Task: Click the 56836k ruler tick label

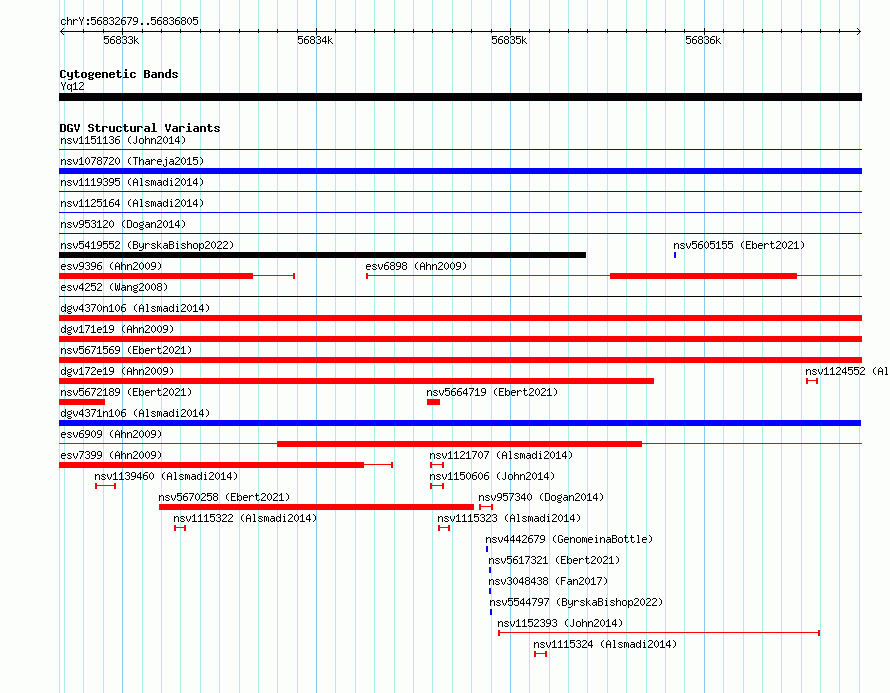Action: (x=703, y=40)
